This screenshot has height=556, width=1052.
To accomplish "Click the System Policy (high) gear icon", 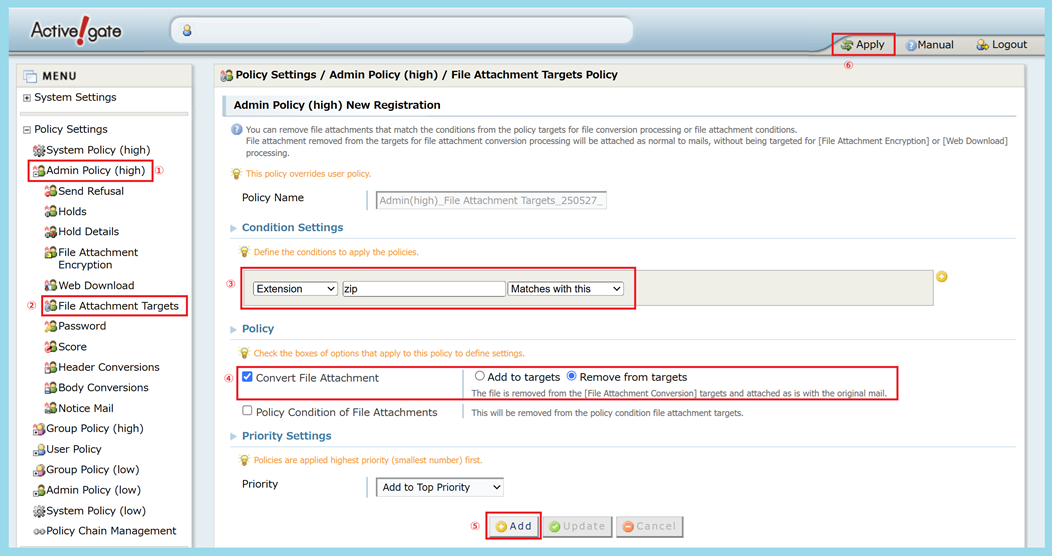I will pyautogui.click(x=39, y=150).
